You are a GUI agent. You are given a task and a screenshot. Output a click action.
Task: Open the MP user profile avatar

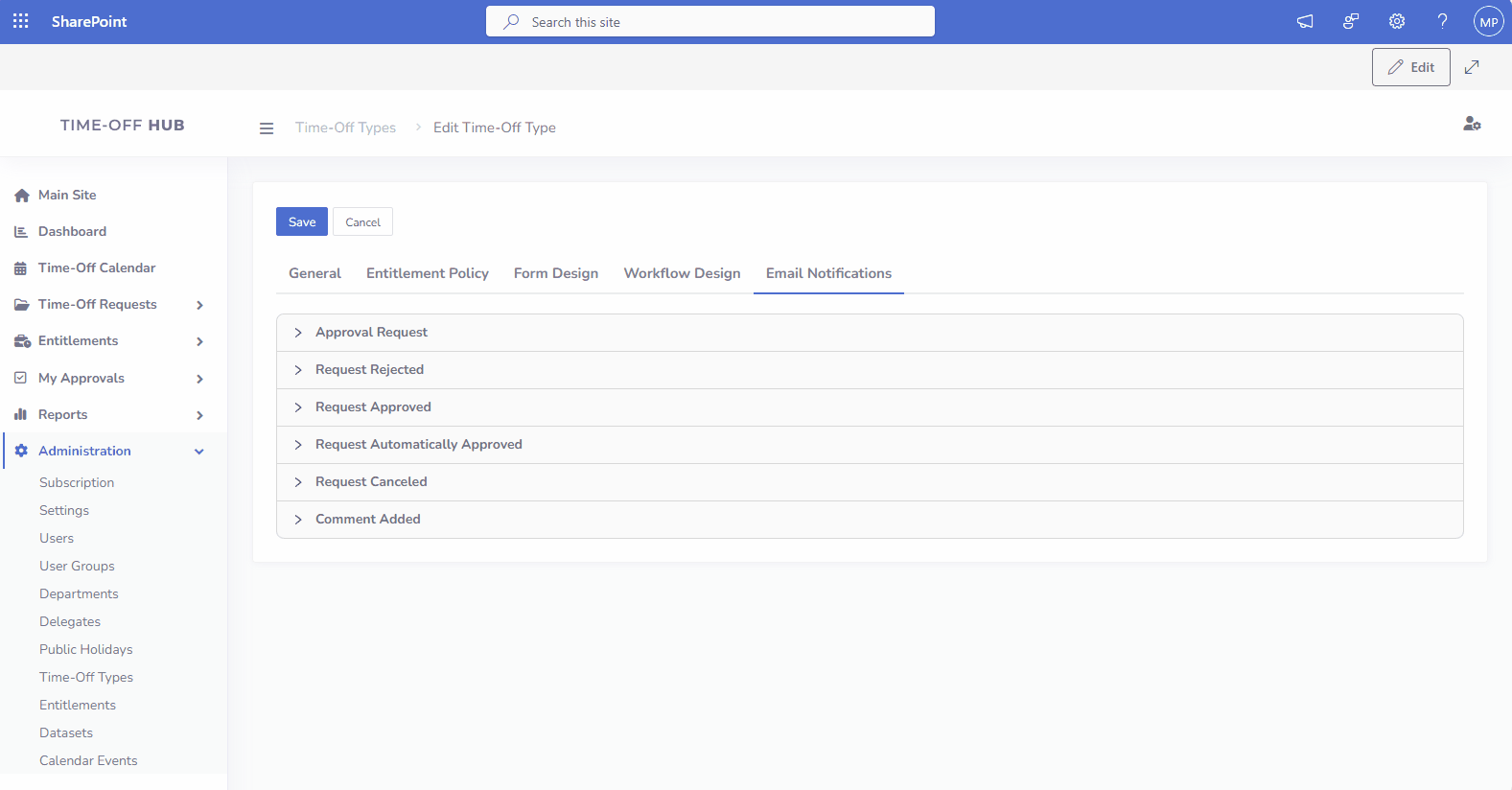coord(1488,21)
